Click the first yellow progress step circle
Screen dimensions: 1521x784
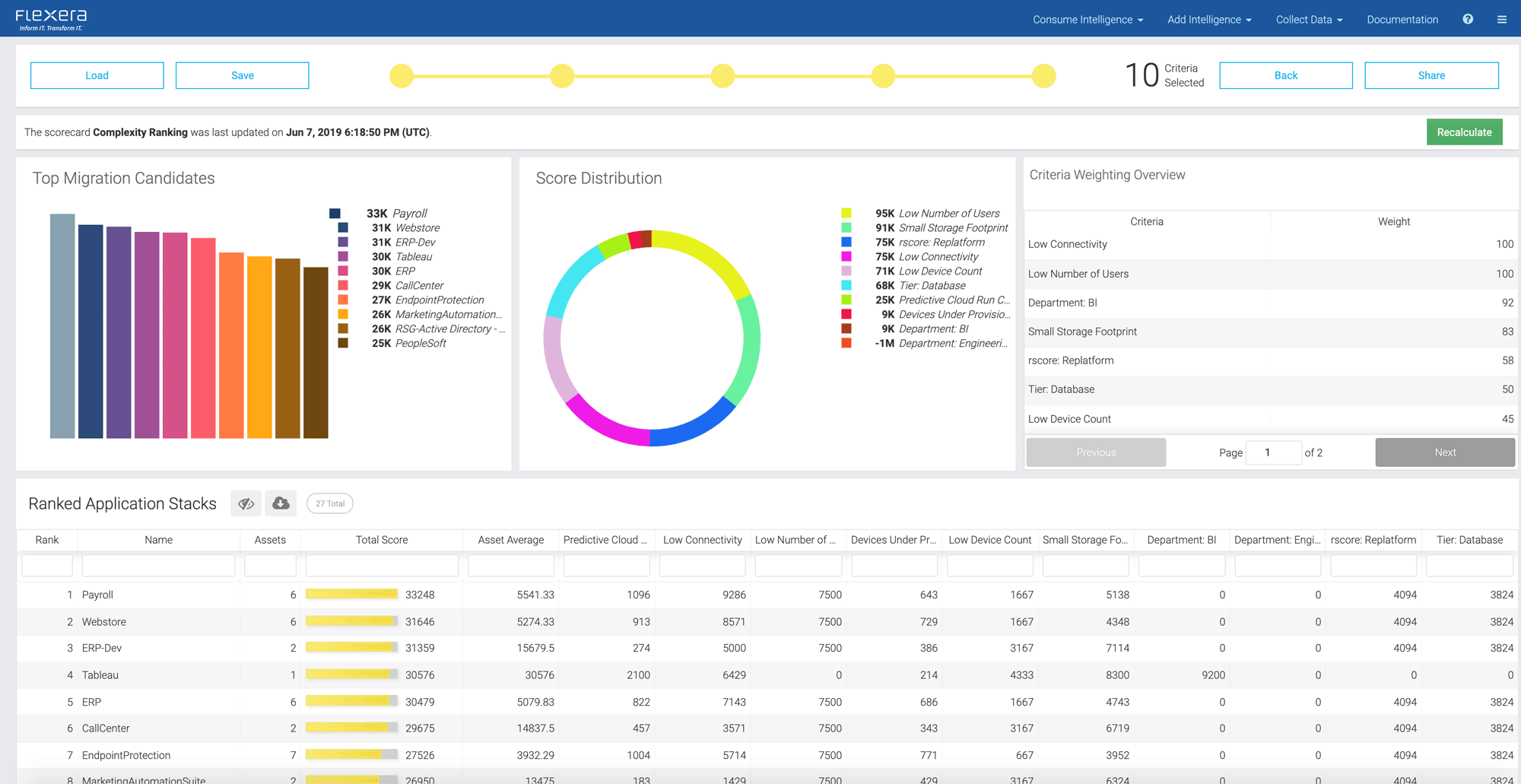pyautogui.click(x=402, y=76)
